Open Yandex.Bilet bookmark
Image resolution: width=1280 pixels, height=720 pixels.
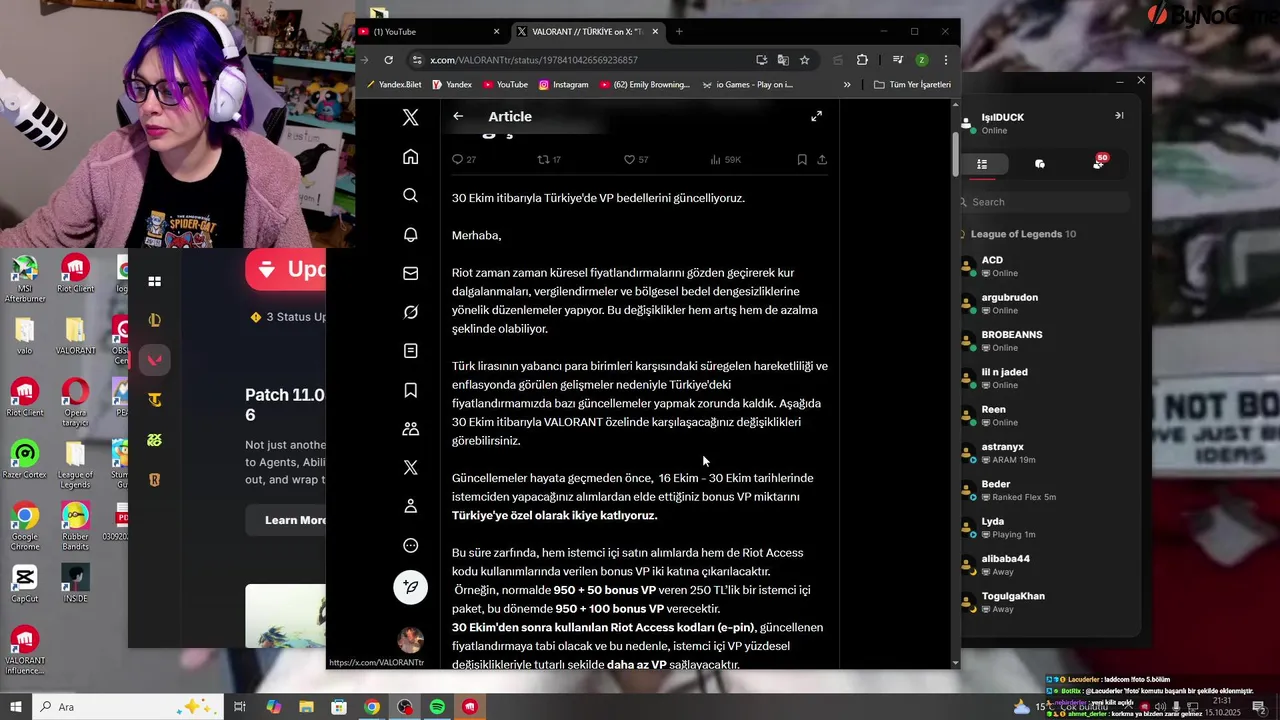(394, 85)
